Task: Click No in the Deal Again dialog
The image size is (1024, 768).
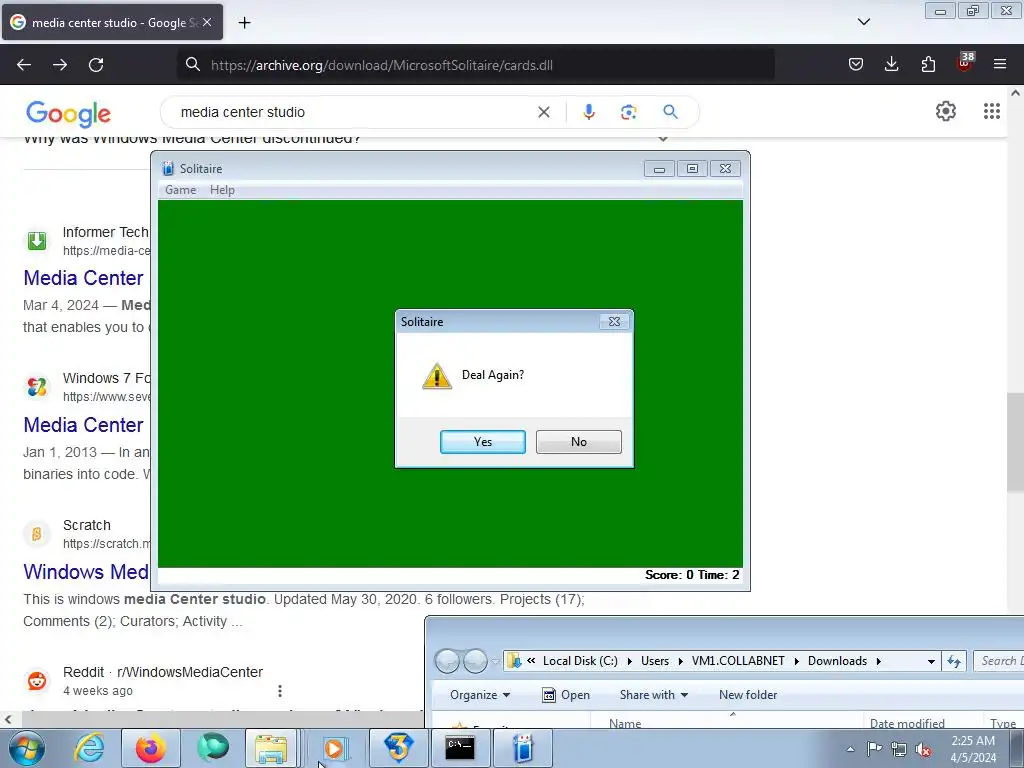Action: pos(579,441)
